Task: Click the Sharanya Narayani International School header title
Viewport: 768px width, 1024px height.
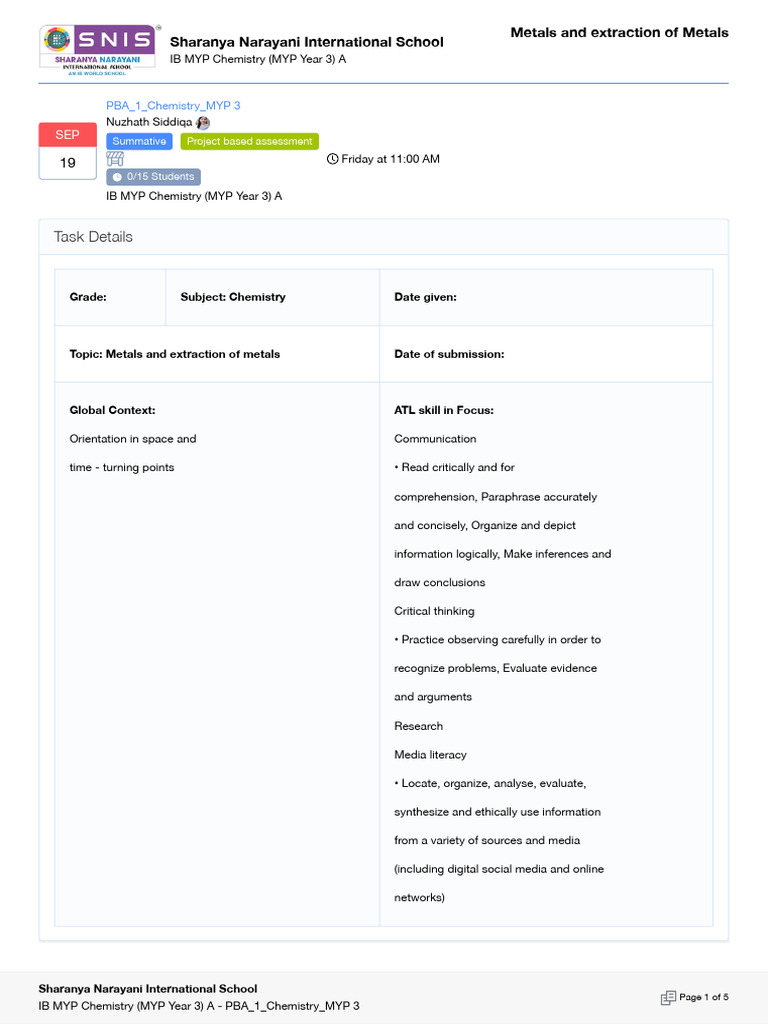Action: tap(306, 42)
